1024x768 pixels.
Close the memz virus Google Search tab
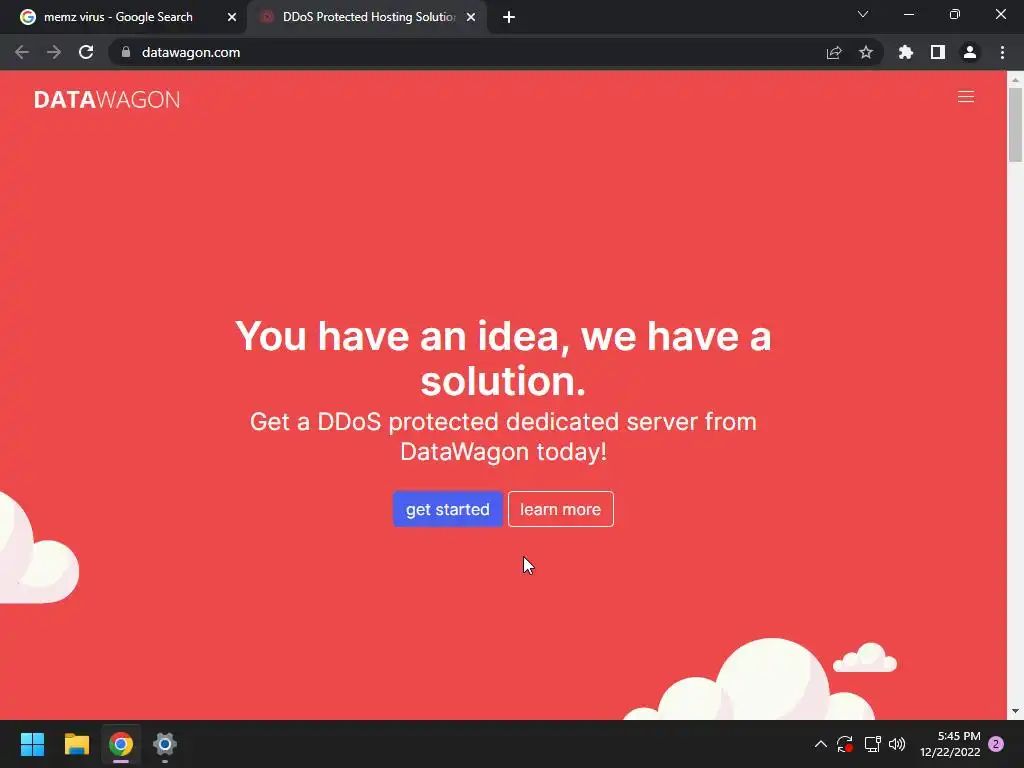tap(232, 17)
